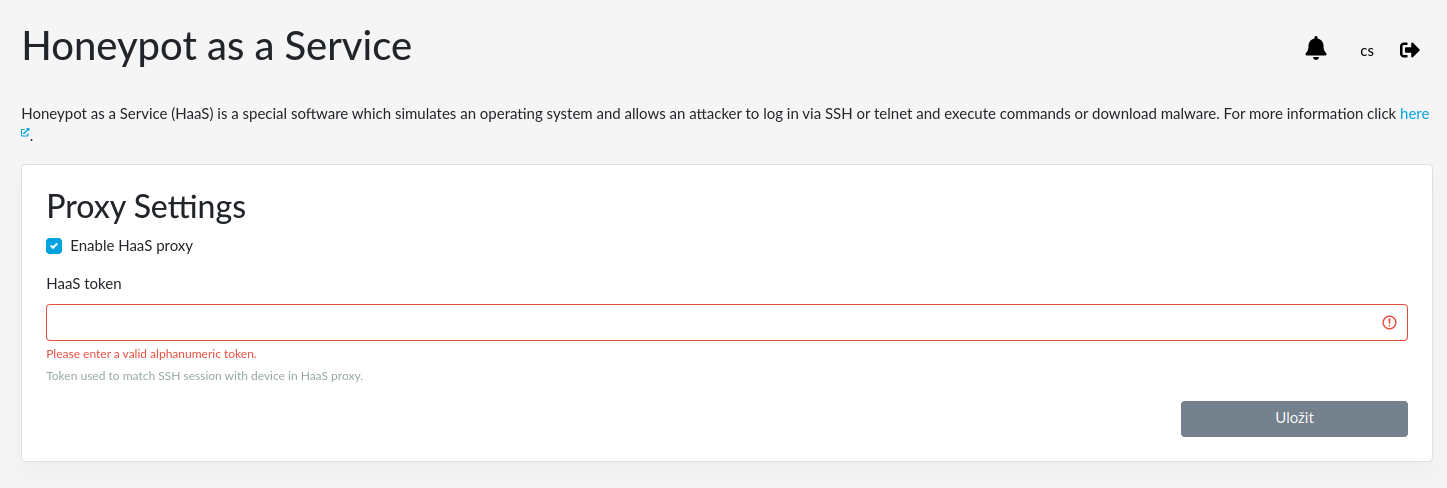Click the 'Enable HaaS proxy' label text

tap(131, 245)
